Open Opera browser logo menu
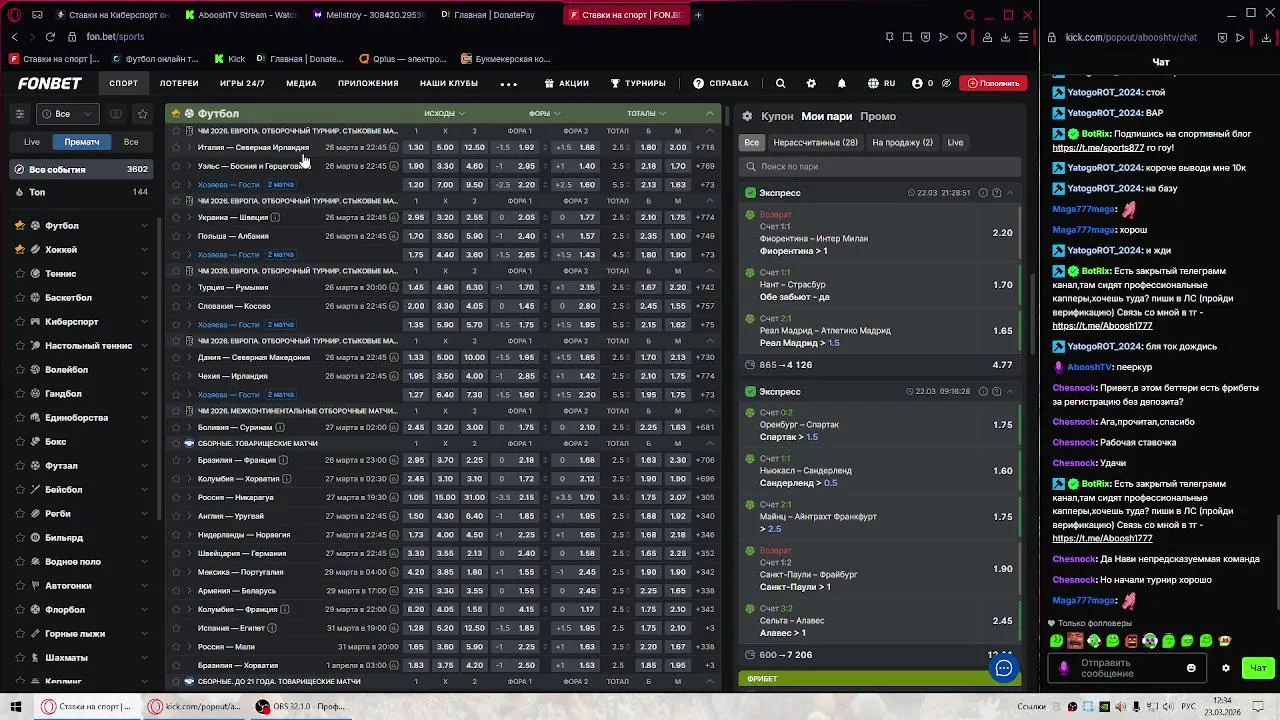This screenshot has height=720, width=1280. coord(14,15)
